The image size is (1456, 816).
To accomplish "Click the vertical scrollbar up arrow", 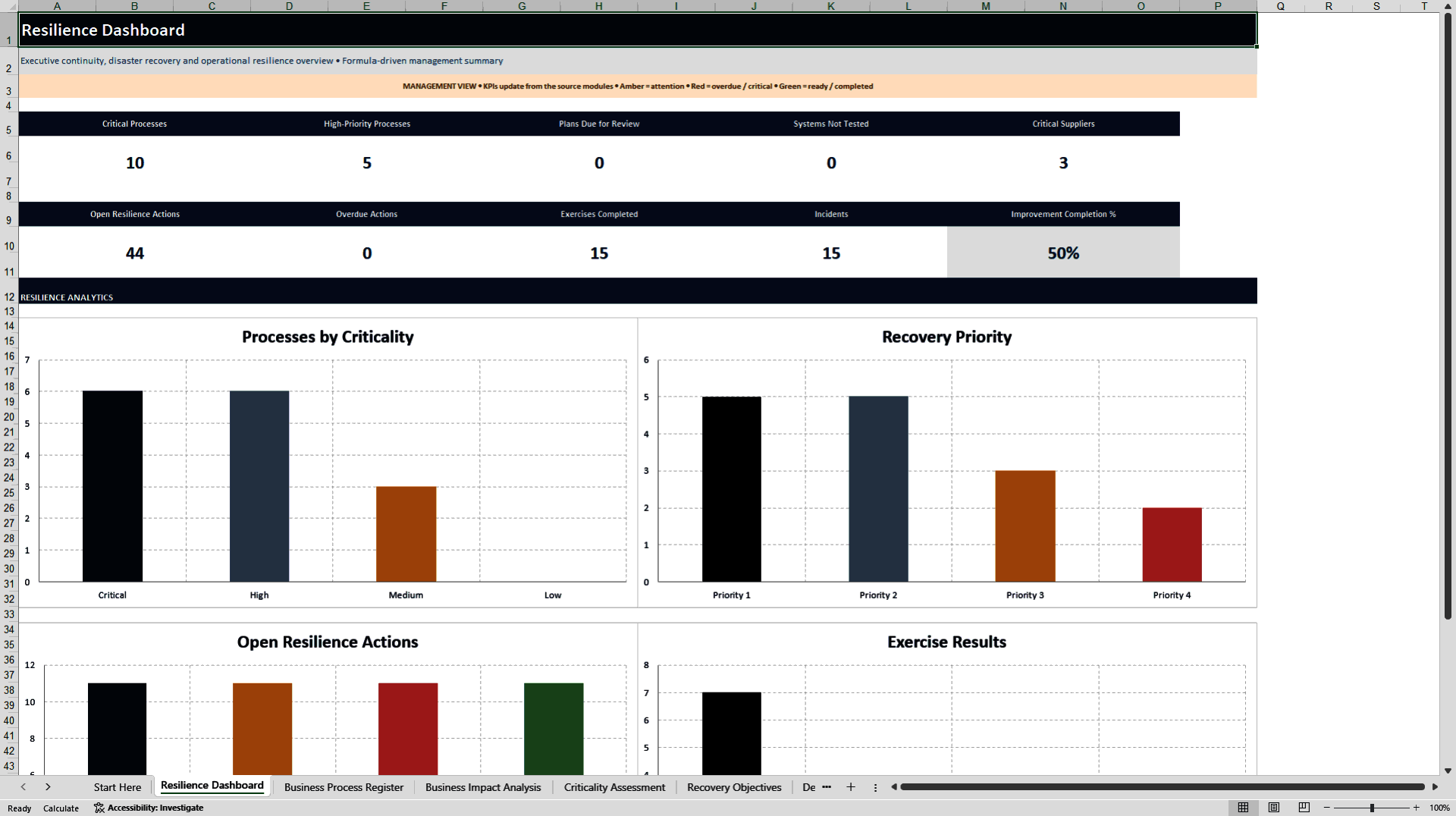I will click(1448, 6).
